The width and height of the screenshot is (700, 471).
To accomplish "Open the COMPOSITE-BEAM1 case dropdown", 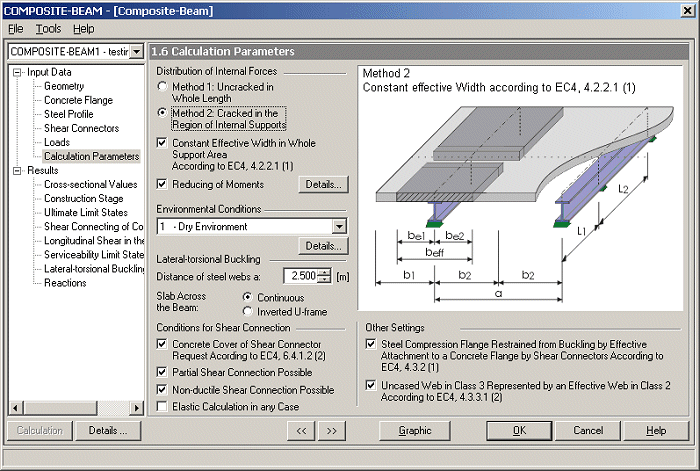I will [x=137, y=51].
